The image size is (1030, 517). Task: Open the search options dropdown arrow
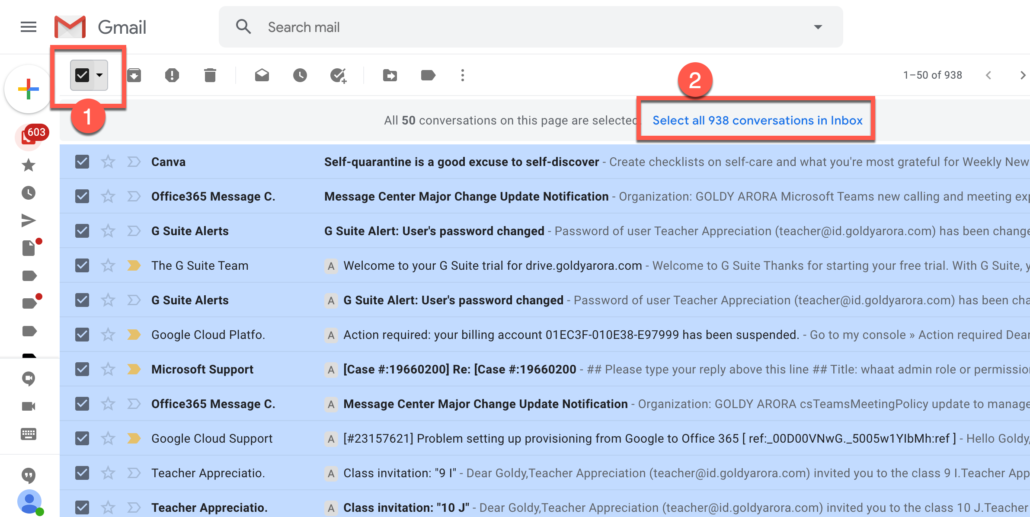click(818, 27)
